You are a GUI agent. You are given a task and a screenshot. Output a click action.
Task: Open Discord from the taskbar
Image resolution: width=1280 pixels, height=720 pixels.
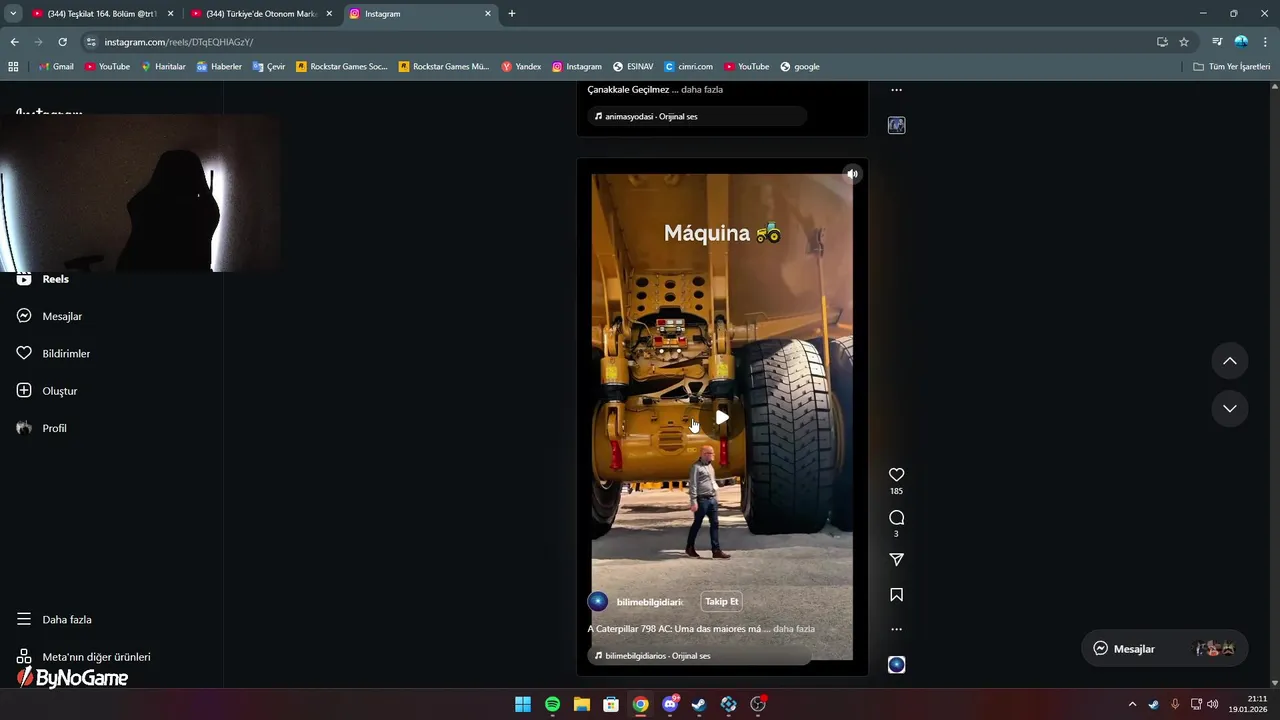(x=670, y=704)
